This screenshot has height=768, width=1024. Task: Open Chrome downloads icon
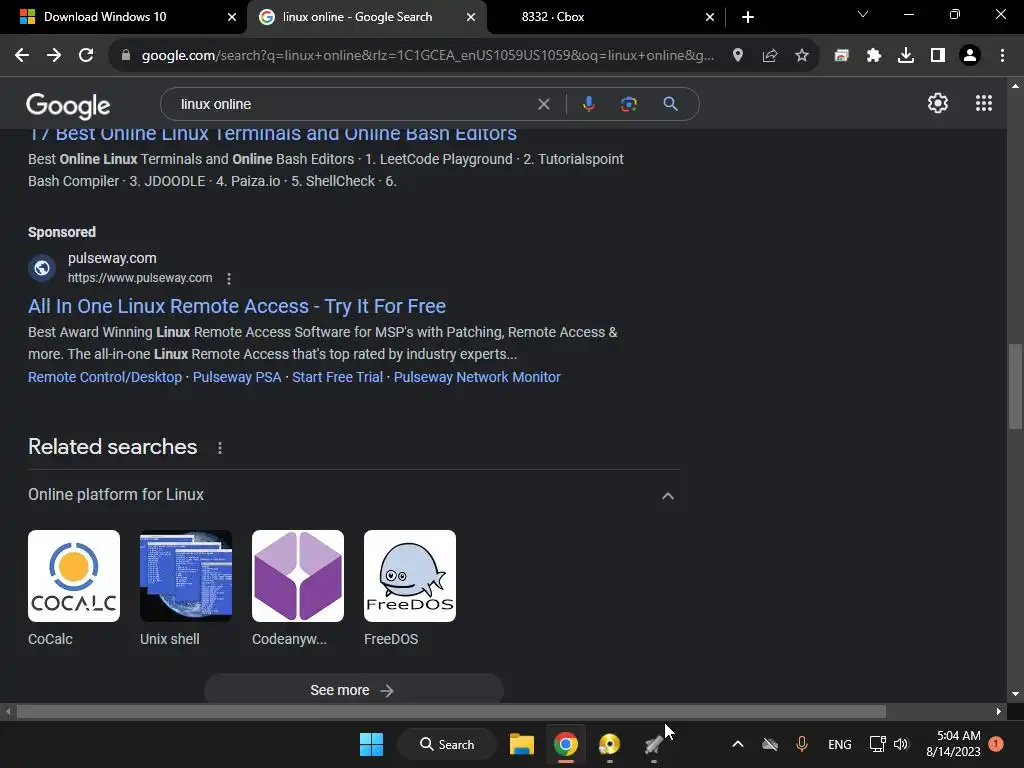[x=906, y=56]
